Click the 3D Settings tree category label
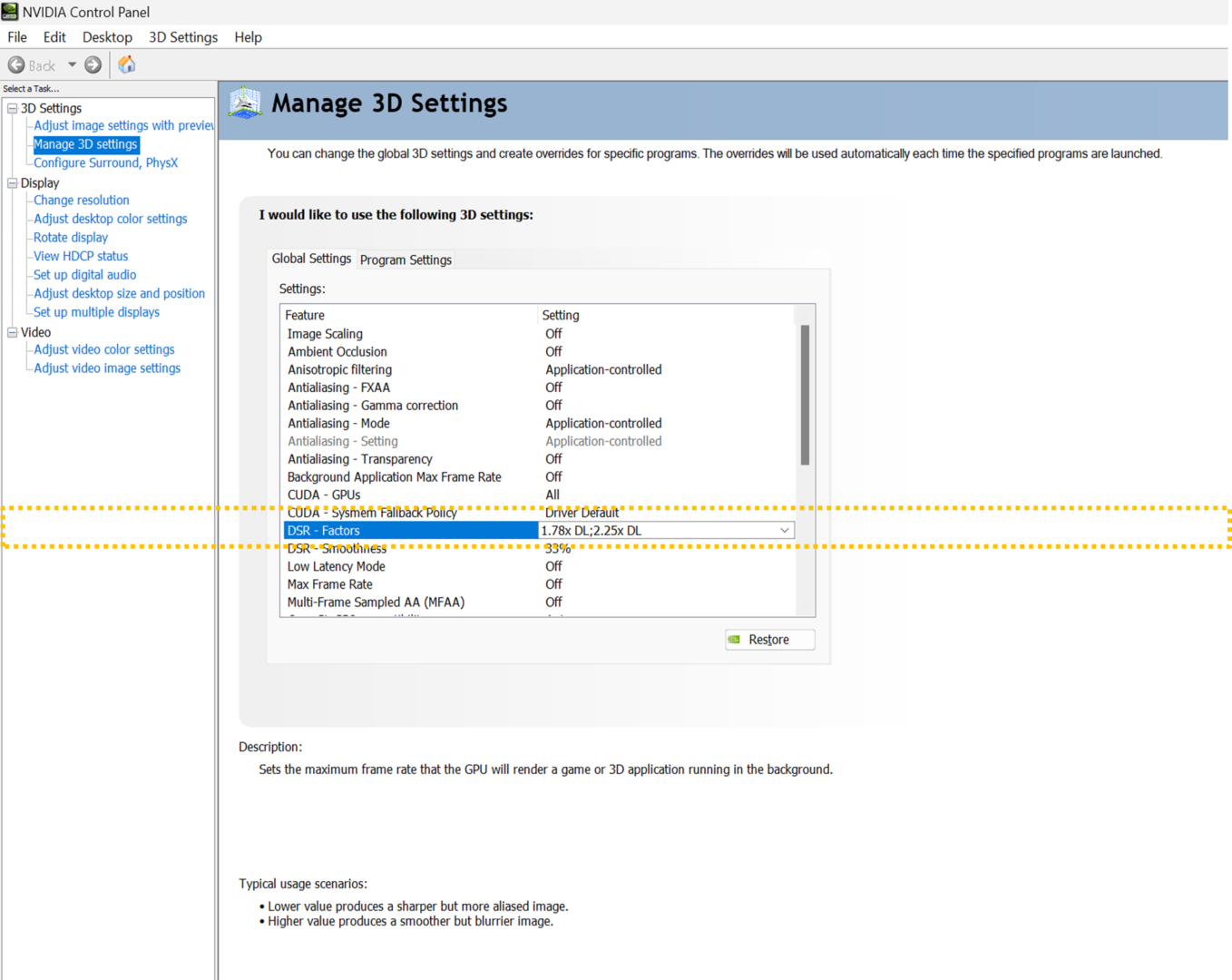Screen dimensions: 1232x980 pos(51,108)
